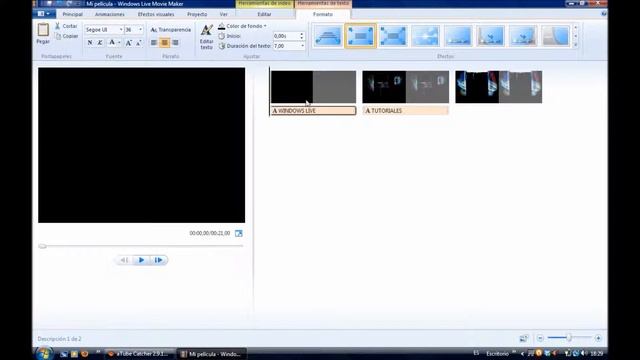Click the preview seek bar slider
640x360 pixels.
click(x=42, y=246)
